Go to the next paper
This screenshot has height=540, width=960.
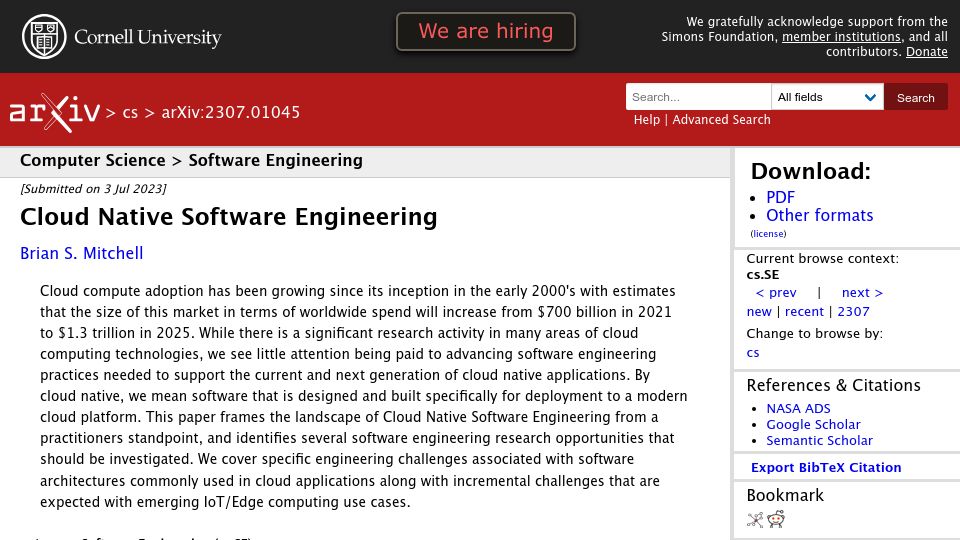(x=862, y=293)
